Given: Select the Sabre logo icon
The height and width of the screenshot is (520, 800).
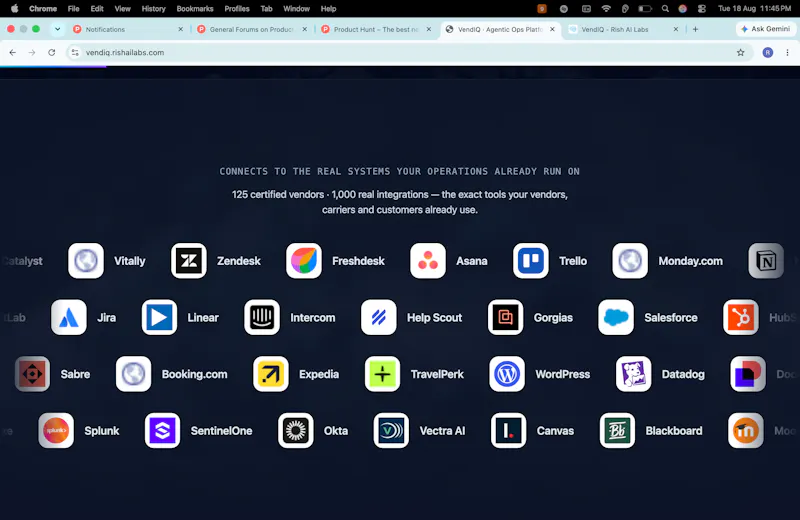Looking at the screenshot, I should tap(32, 374).
